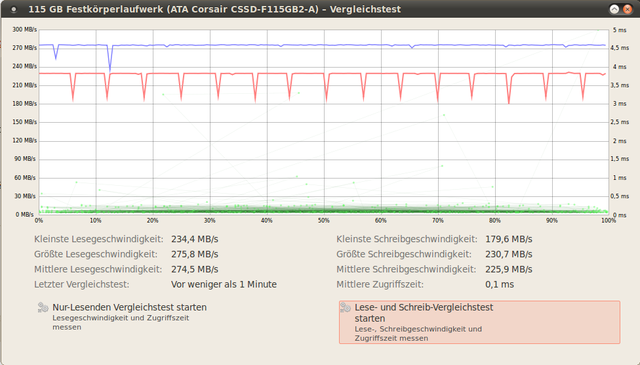Click the 300 MB/s axis label
Viewport: 640px width, 365px height.
coord(24,29)
